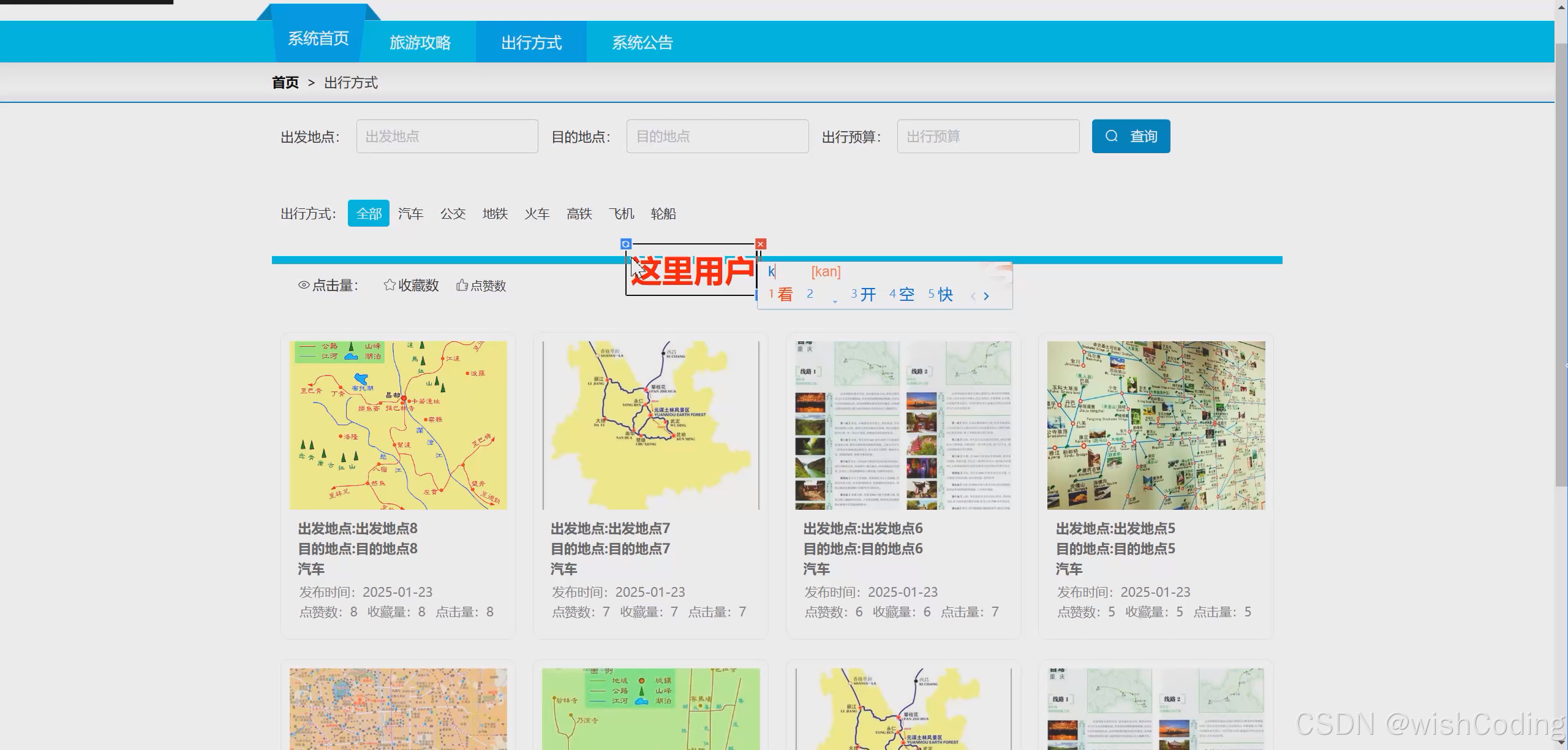Select IME candidate 开
The height and width of the screenshot is (750, 1568).
point(864,294)
